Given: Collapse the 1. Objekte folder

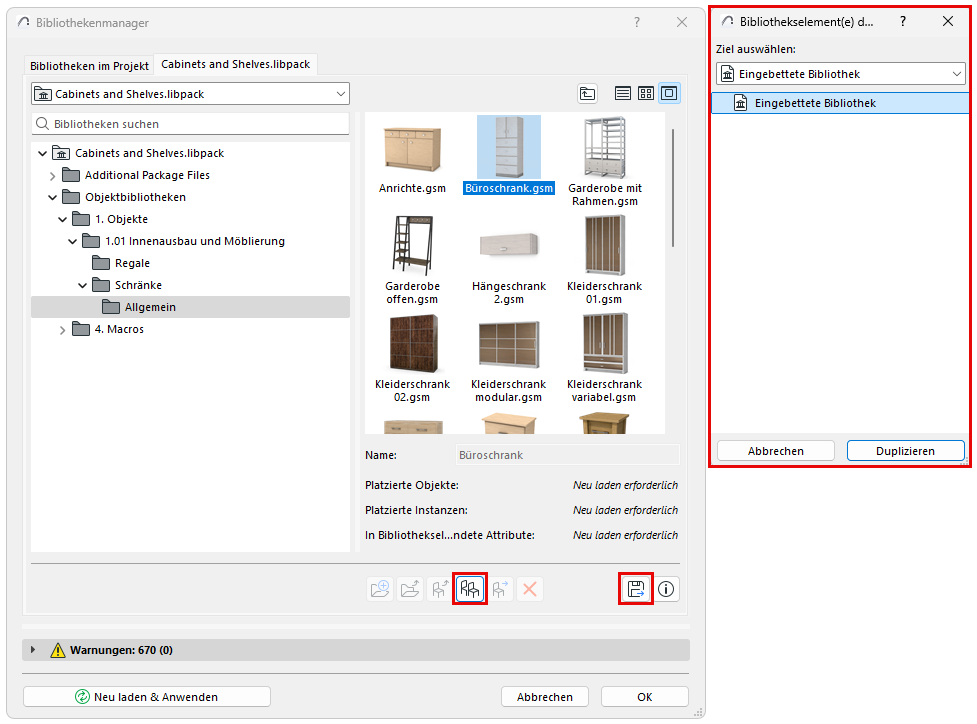Looking at the screenshot, I should [x=62, y=219].
